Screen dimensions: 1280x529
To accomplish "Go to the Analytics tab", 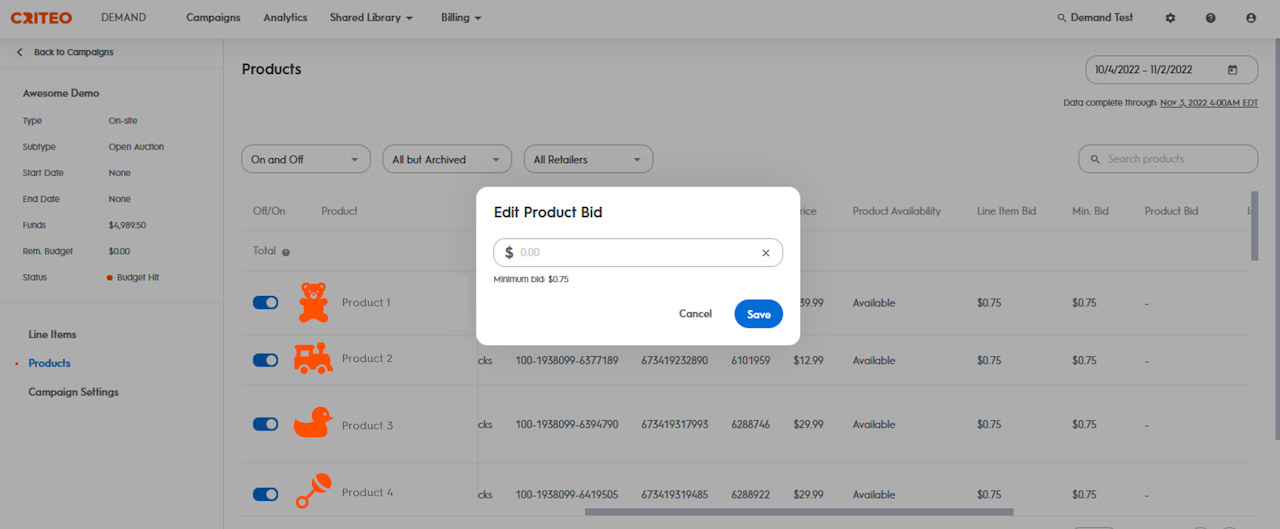I will coord(285,18).
